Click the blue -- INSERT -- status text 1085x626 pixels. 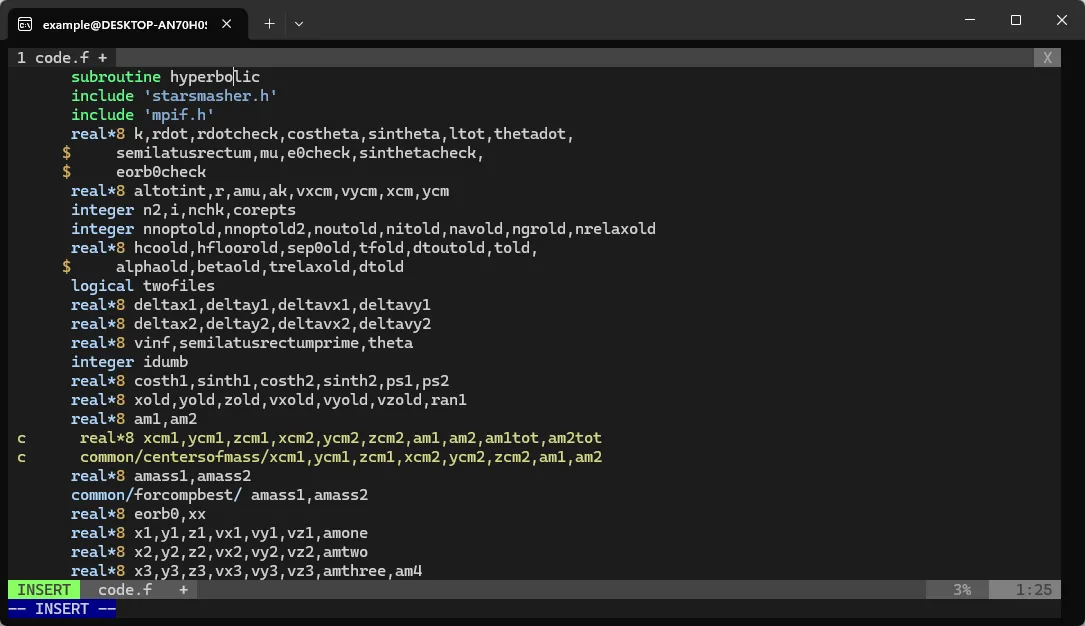pos(62,608)
